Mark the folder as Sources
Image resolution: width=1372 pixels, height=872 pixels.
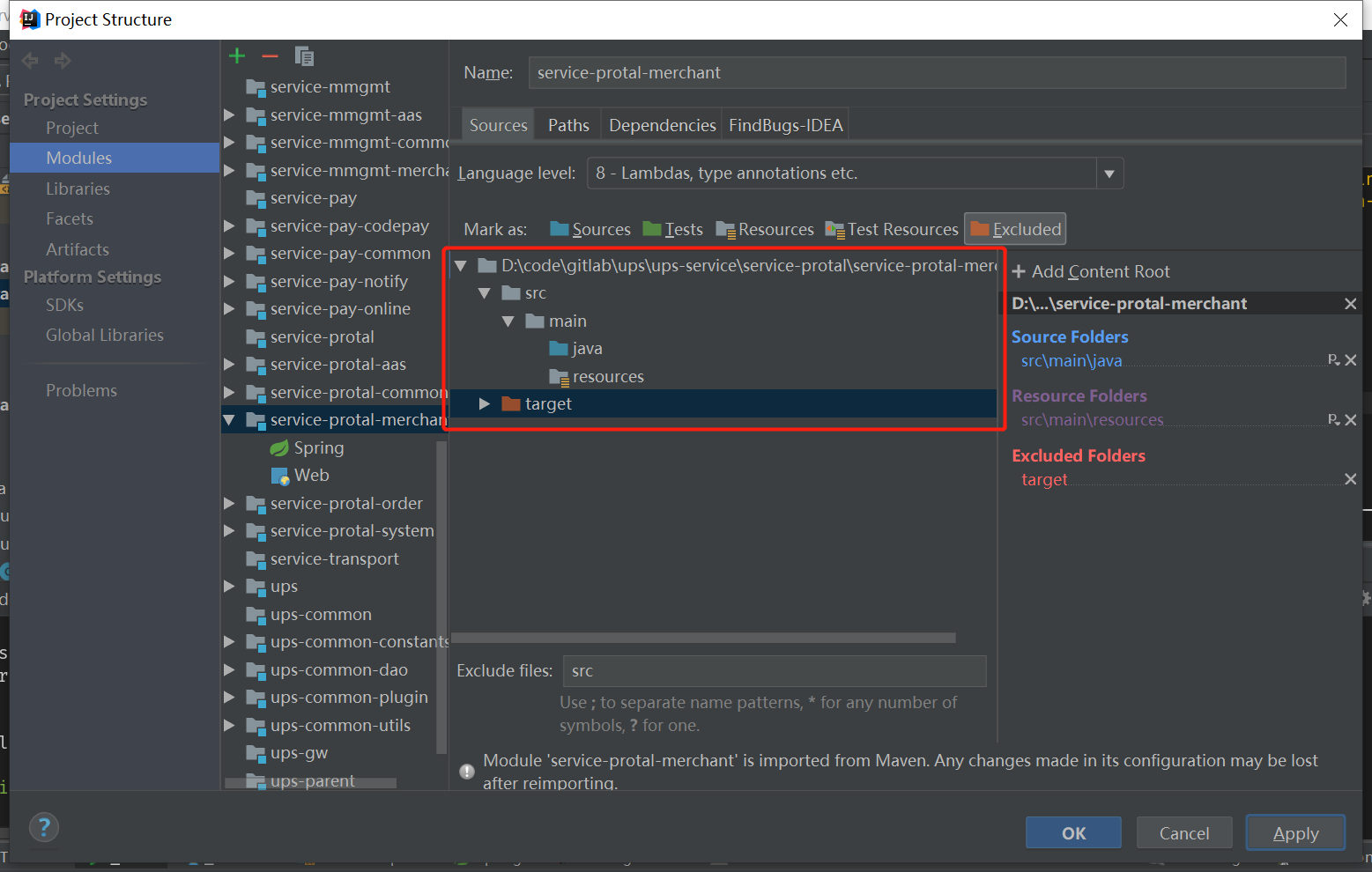(590, 230)
